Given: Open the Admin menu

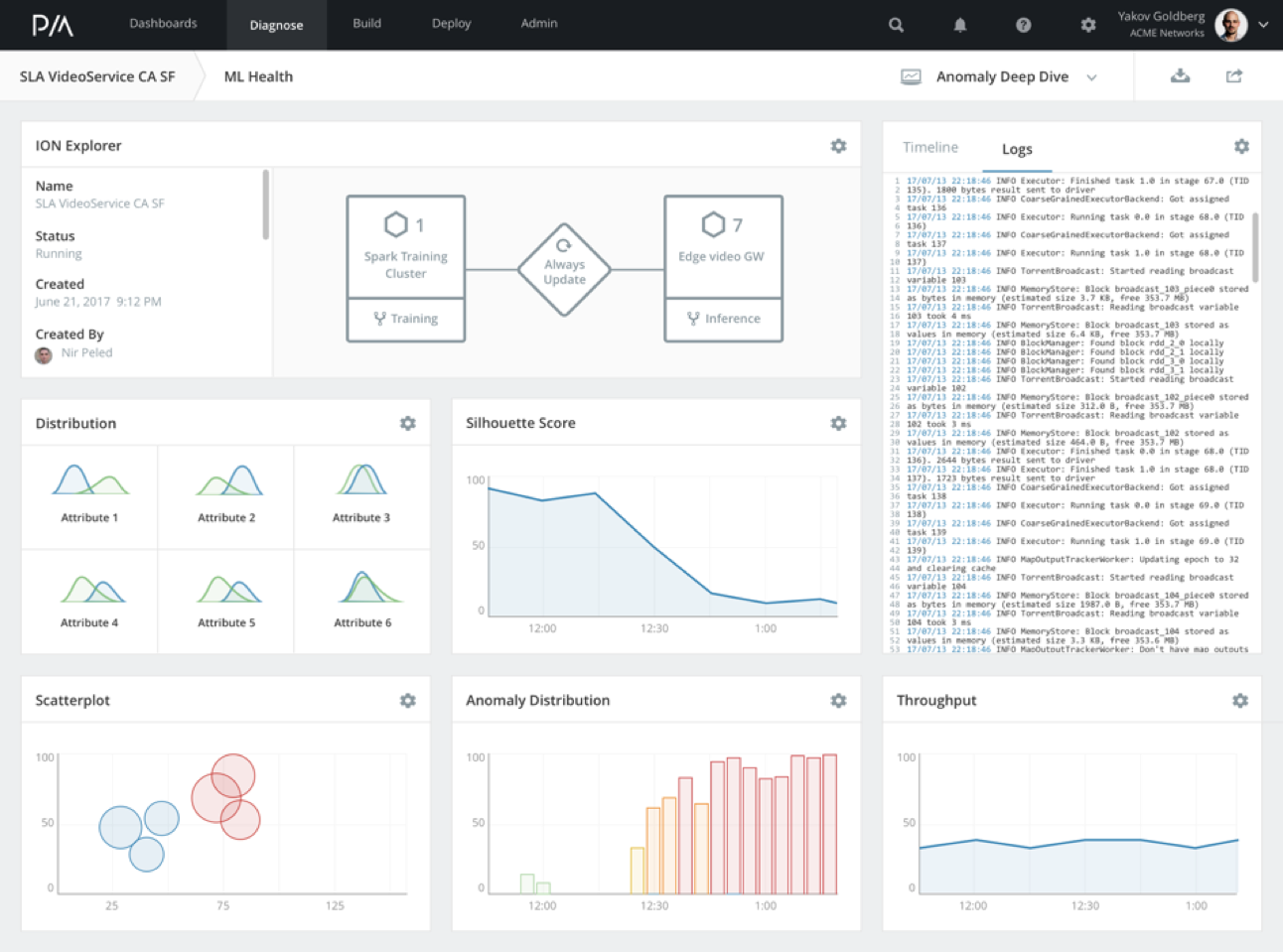Looking at the screenshot, I should tap(539, 24).
